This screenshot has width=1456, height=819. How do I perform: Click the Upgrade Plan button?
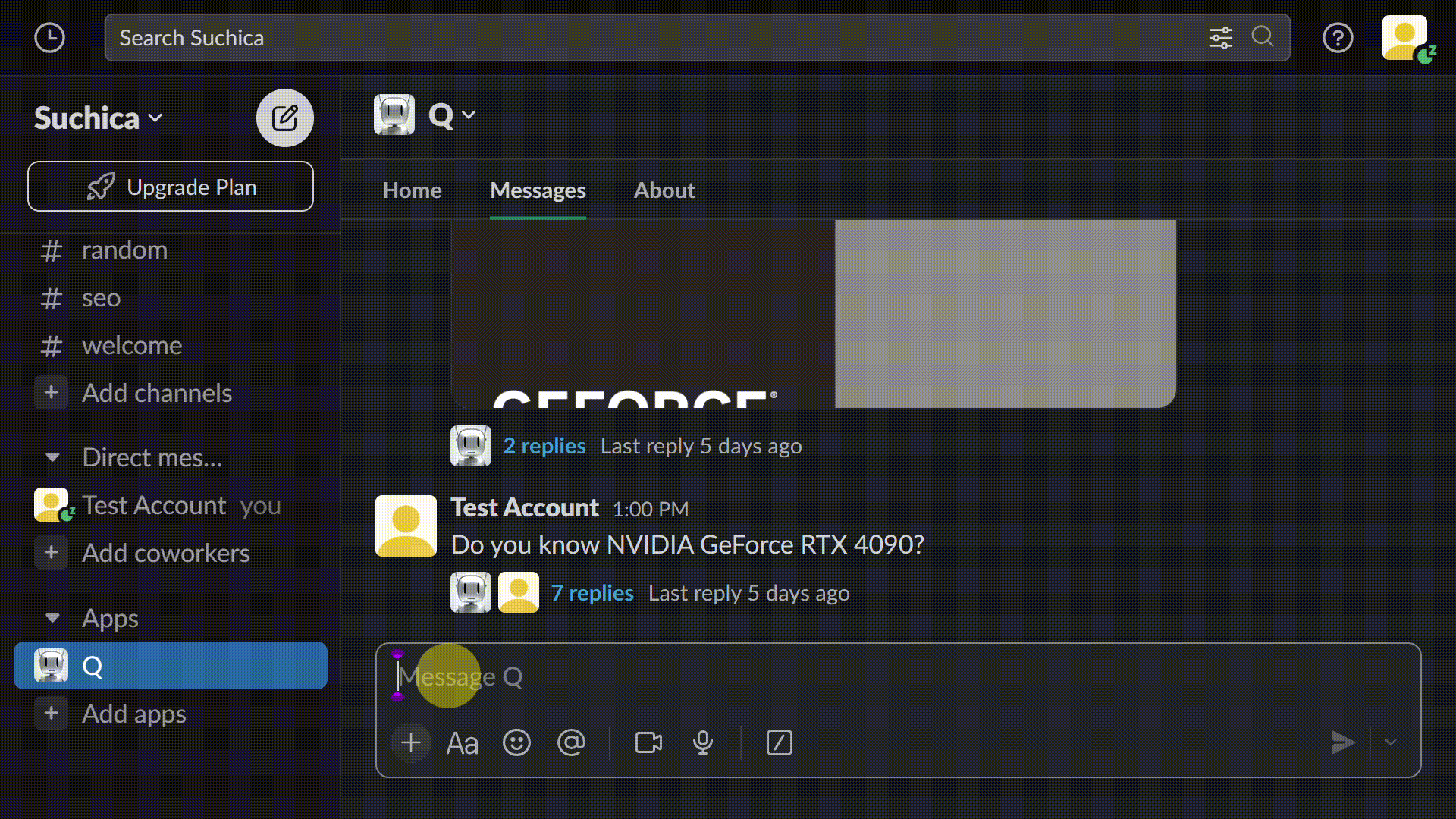pyautogui.click(x=170, y=186)
